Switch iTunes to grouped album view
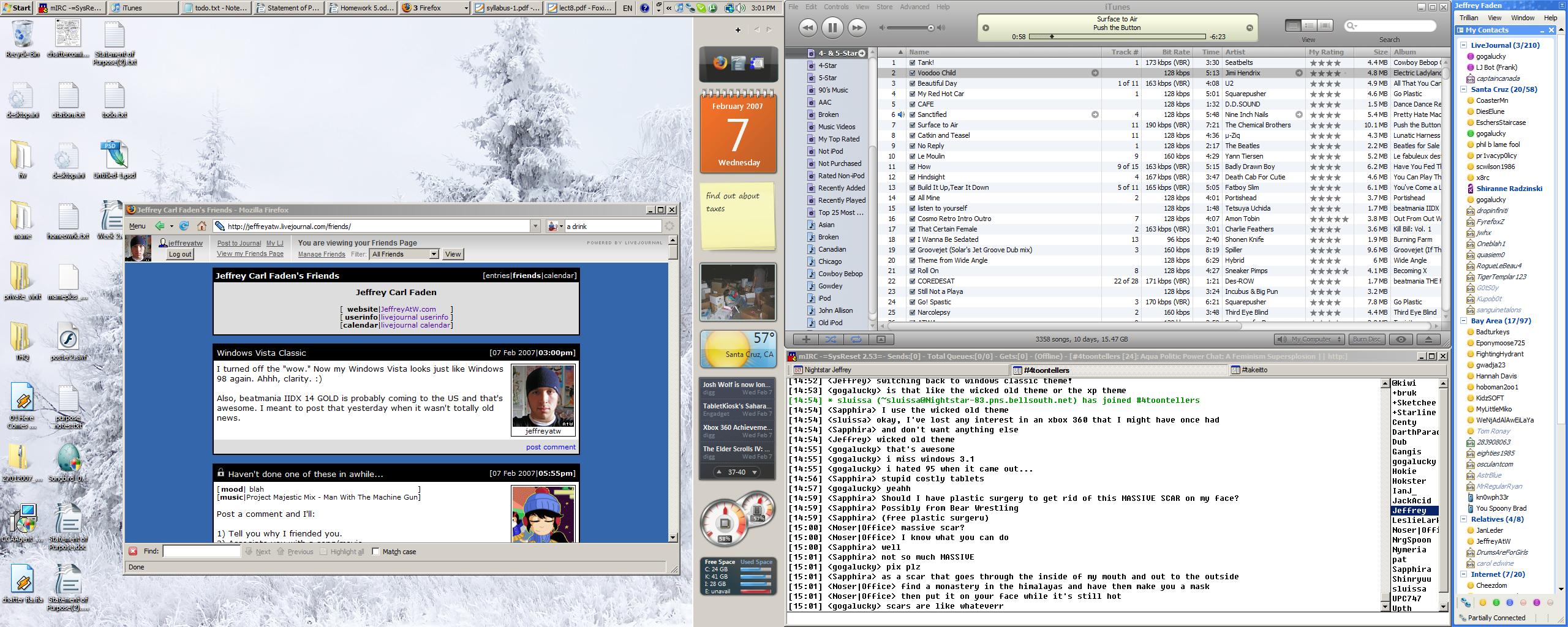The image size is (1568, 627). pyautogui.click(x=1309, y=26)
